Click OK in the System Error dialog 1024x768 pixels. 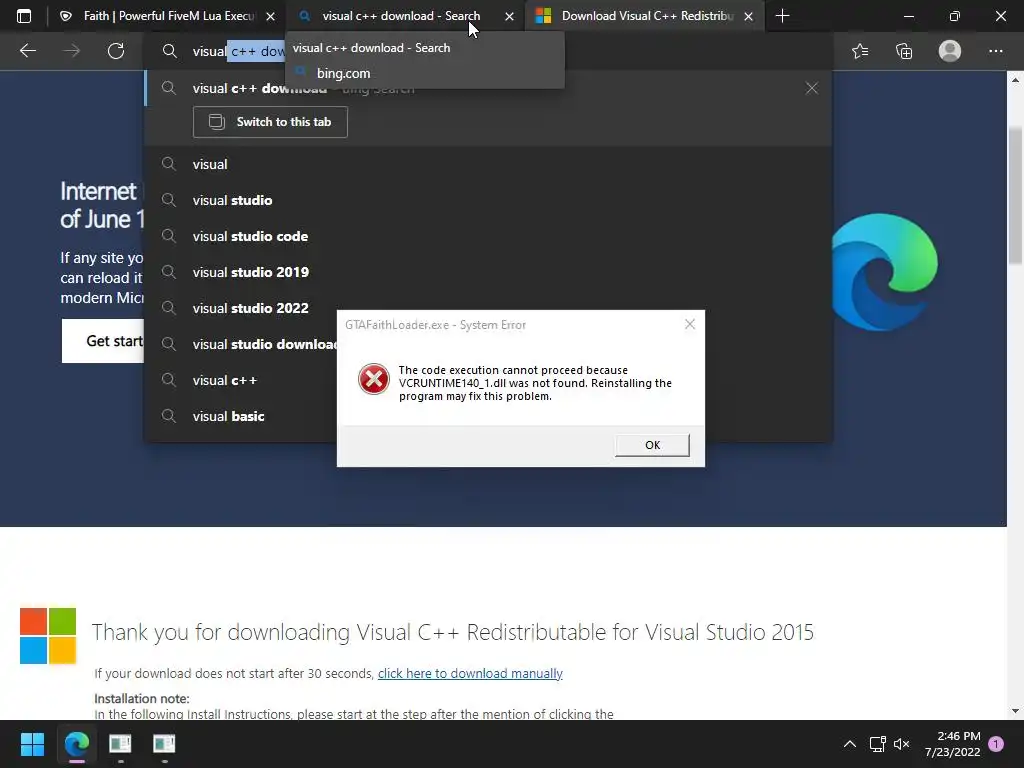click(x=652, y=445)
